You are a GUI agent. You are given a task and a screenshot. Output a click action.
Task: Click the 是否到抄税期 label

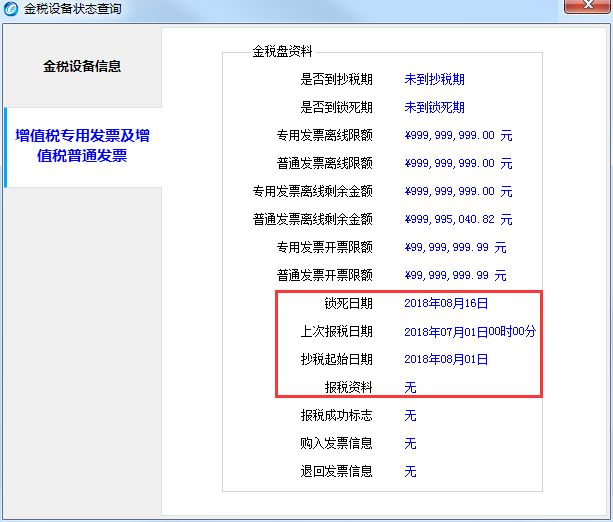click(336, 79)
